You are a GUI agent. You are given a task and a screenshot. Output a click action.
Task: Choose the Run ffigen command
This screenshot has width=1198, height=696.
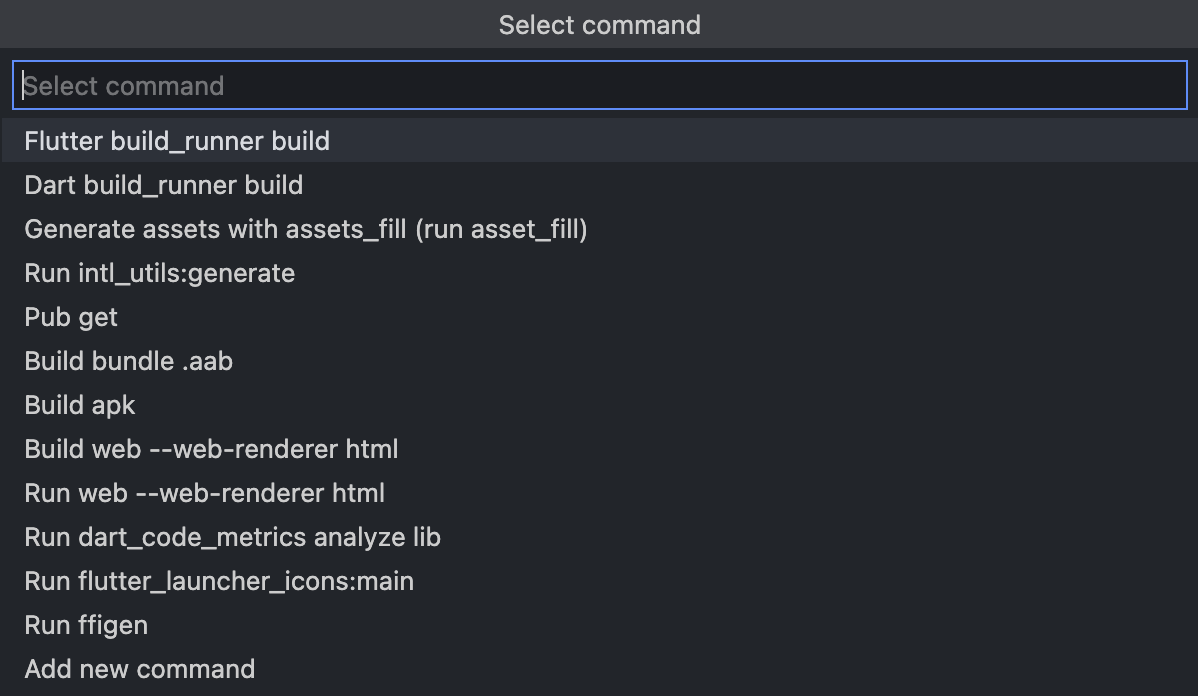pos(86,625)
